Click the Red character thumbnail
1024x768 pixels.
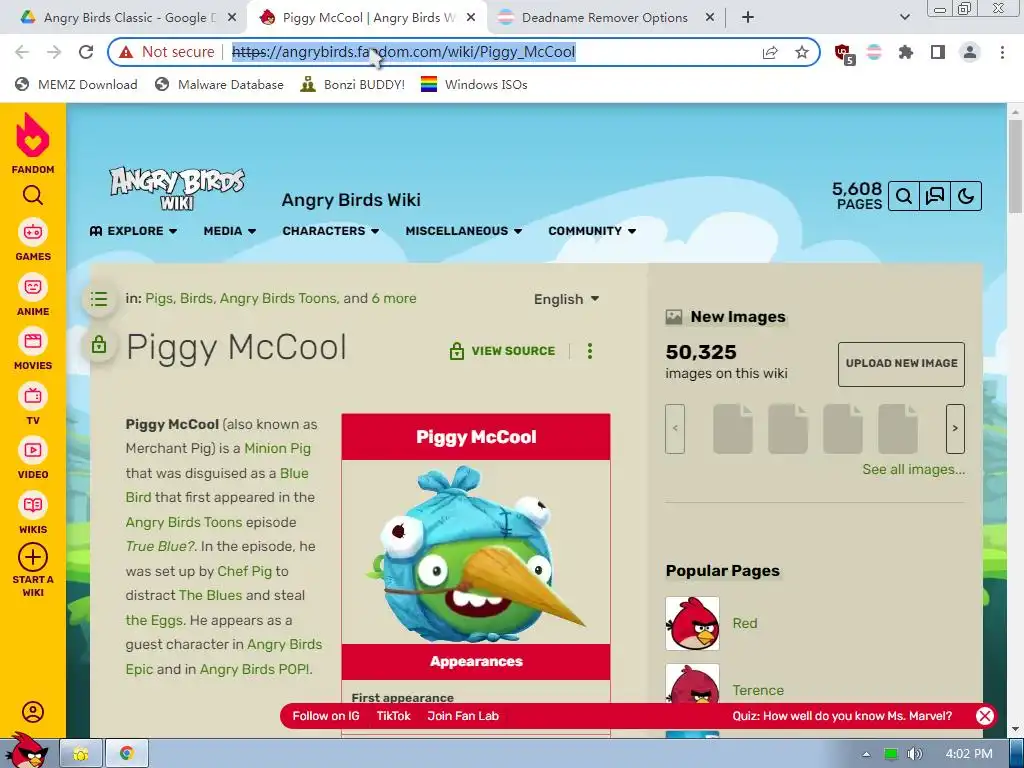(x=692, y=624)
